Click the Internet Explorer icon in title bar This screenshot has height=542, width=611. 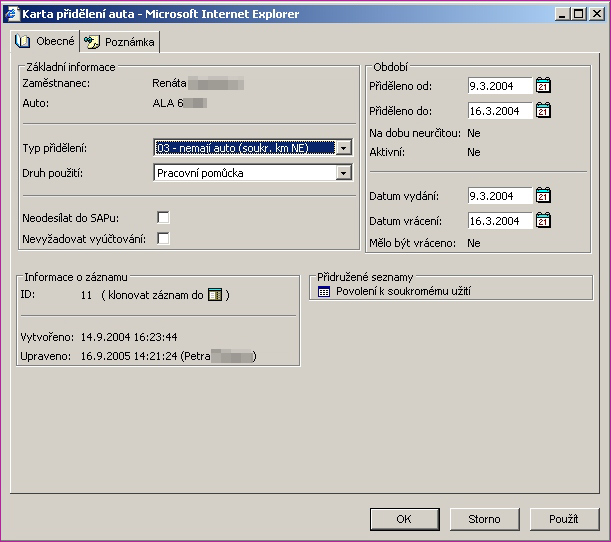tap(12, 14)
